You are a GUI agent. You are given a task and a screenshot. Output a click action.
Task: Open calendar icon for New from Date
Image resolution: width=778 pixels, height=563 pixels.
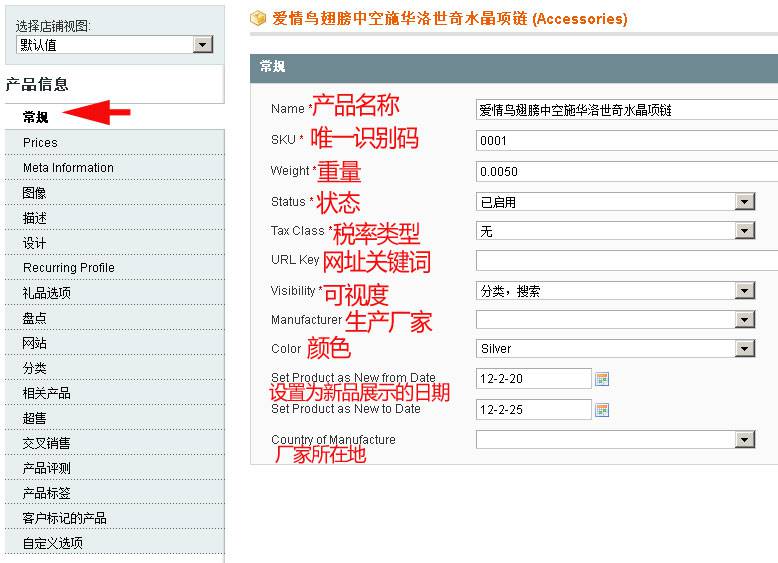tap(602, 379)
